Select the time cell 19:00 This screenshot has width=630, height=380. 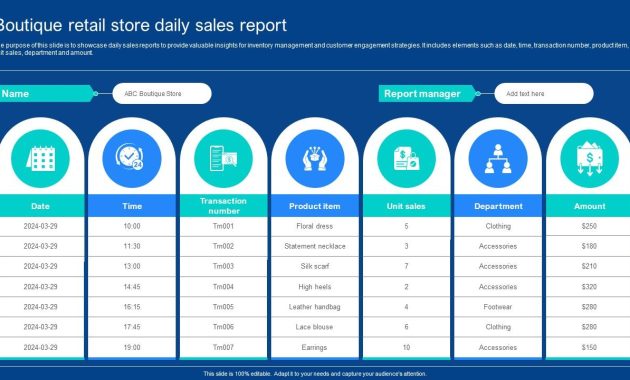[x=132, y=347]
